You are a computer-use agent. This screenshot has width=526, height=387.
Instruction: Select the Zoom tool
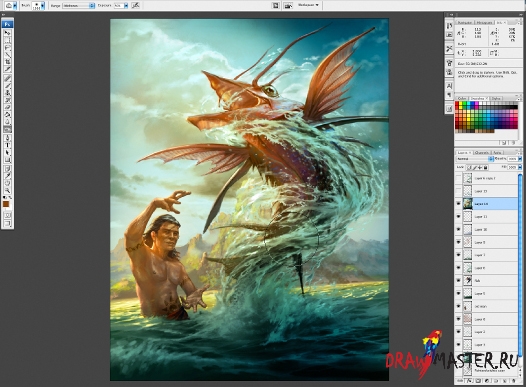point(7,190)
